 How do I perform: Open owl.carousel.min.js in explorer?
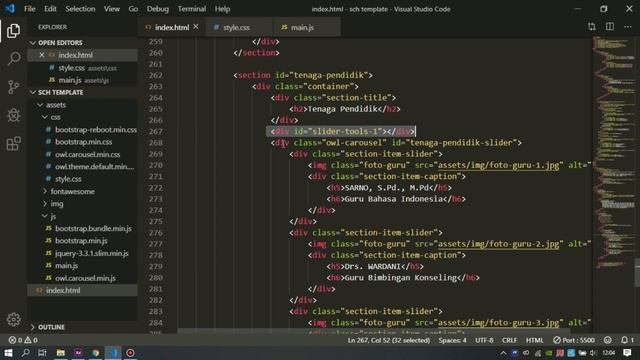[85, 278]
